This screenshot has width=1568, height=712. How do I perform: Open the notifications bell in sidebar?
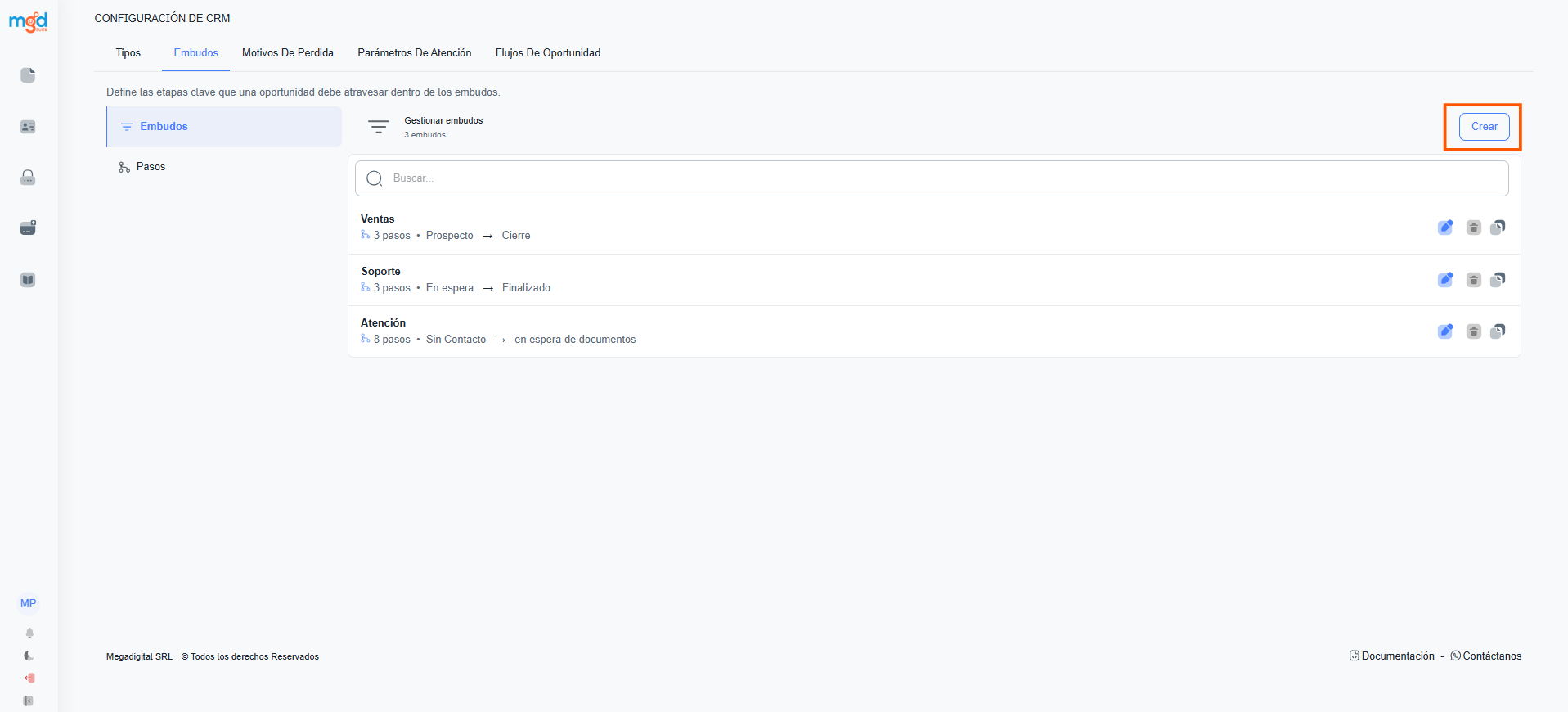click(x=29, y=633)
